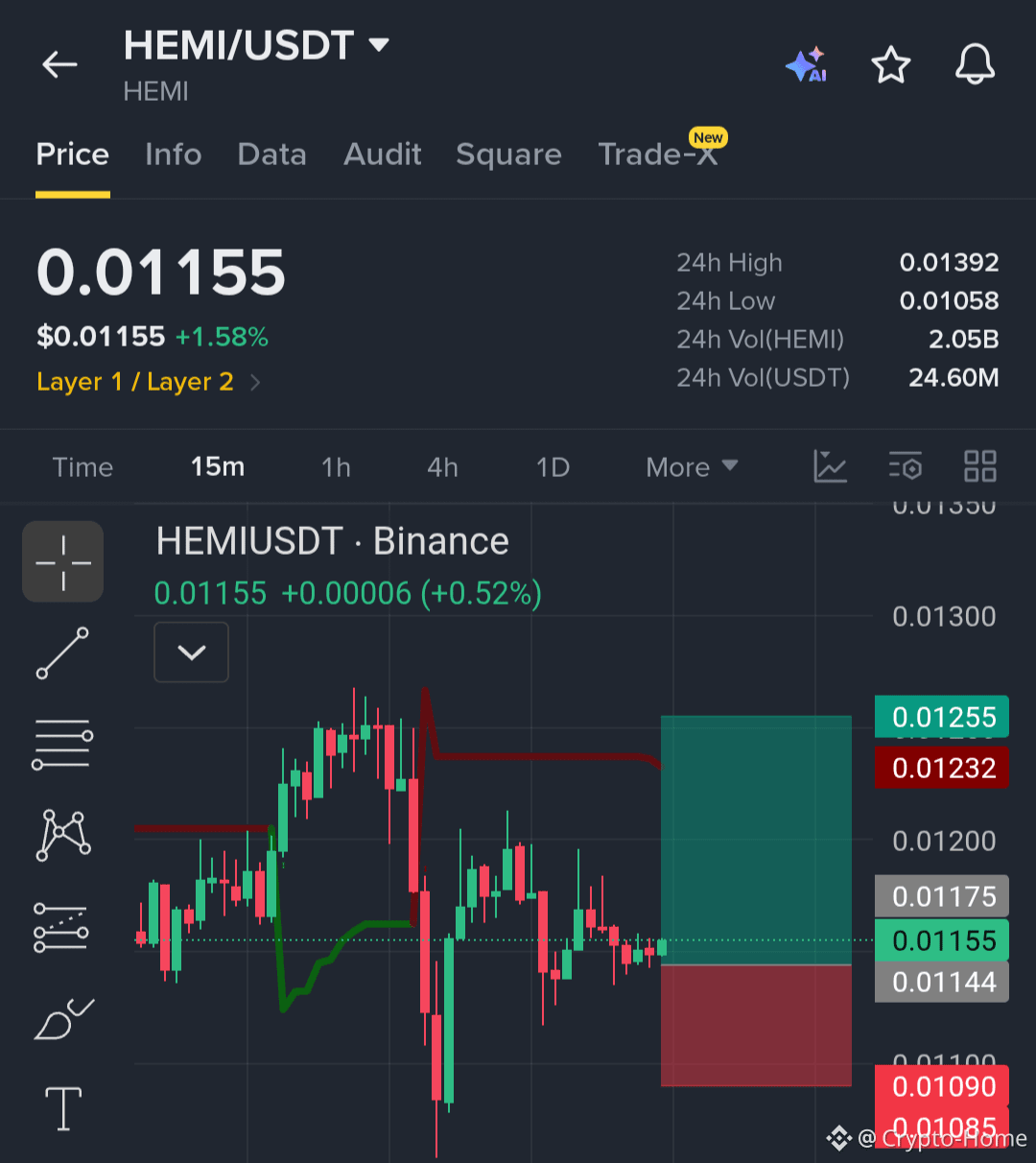The height and width of the screenshot is (1163, 1036).
Task: Tap the back arrow icon
Action: [x=59, y=64]
